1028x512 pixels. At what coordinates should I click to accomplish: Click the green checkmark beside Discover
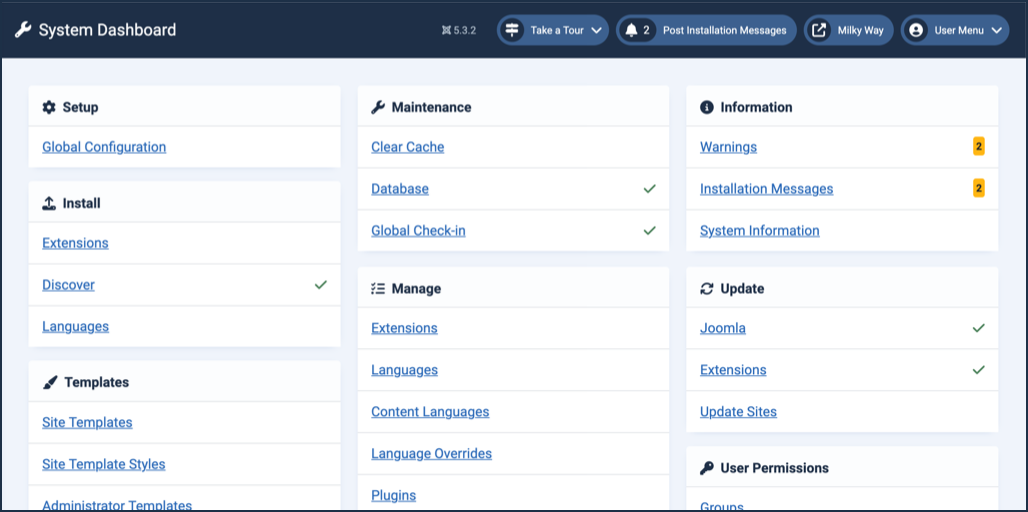321,285
